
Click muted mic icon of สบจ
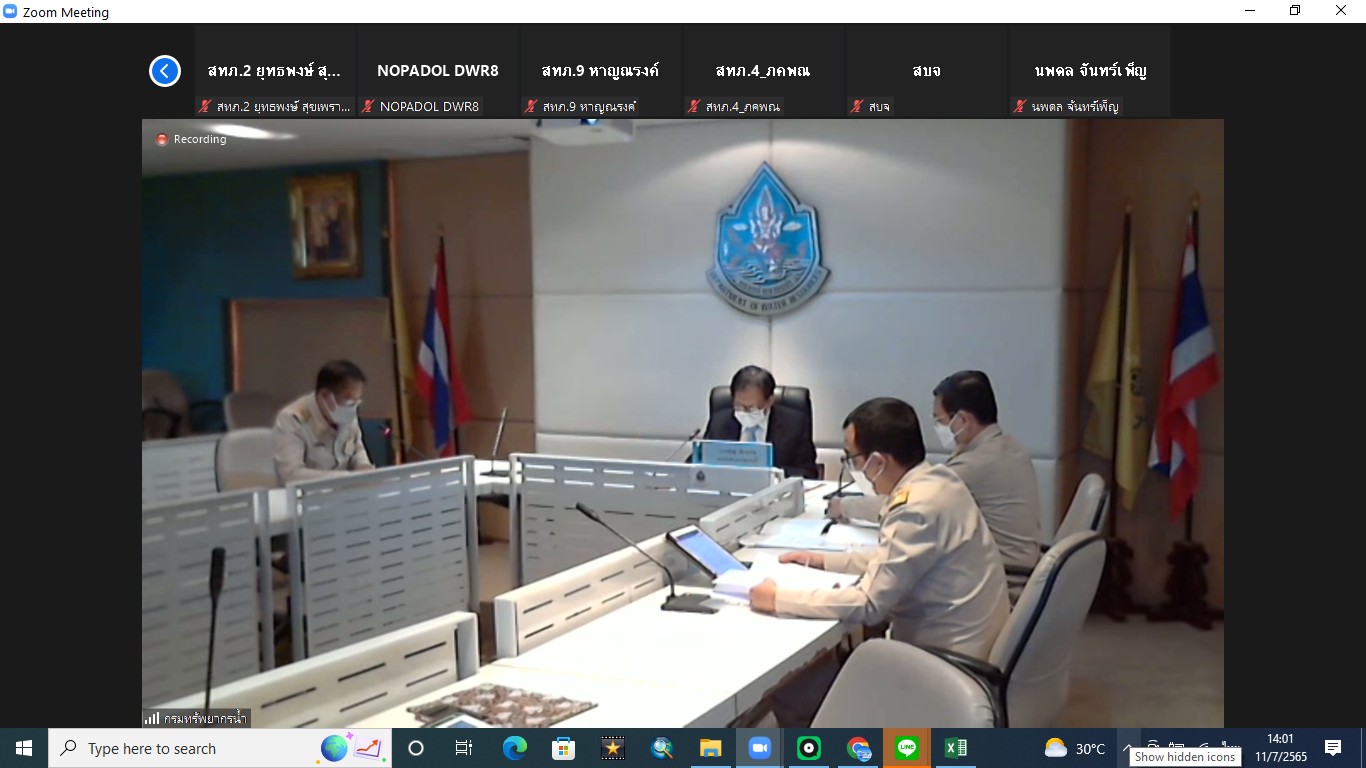coord(858,106)
